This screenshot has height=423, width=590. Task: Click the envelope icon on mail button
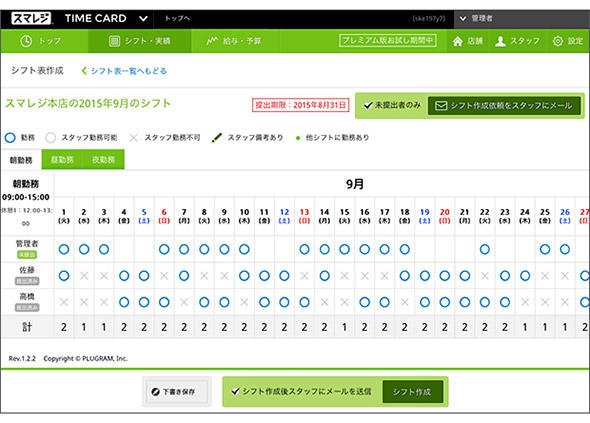441,106
